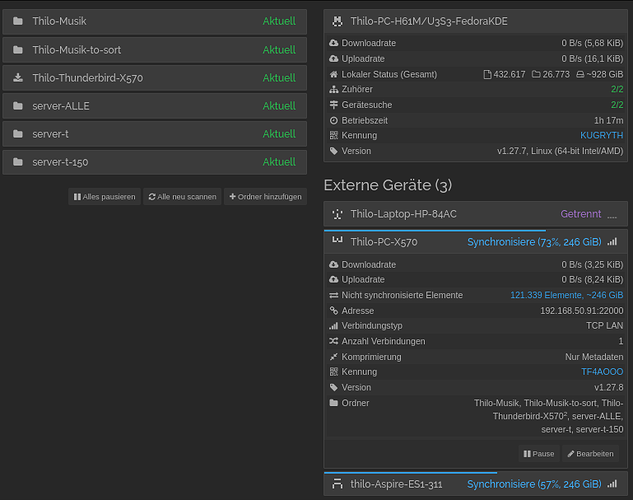633x500 pixels.
Task: Click the QR code icon of local Kennung
Action: 333,135
